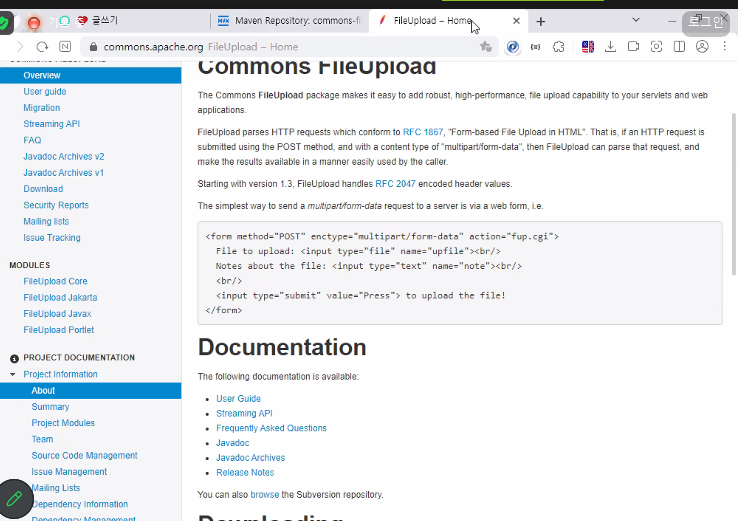
Task: Click the flag translate icon
Action: 588,47
